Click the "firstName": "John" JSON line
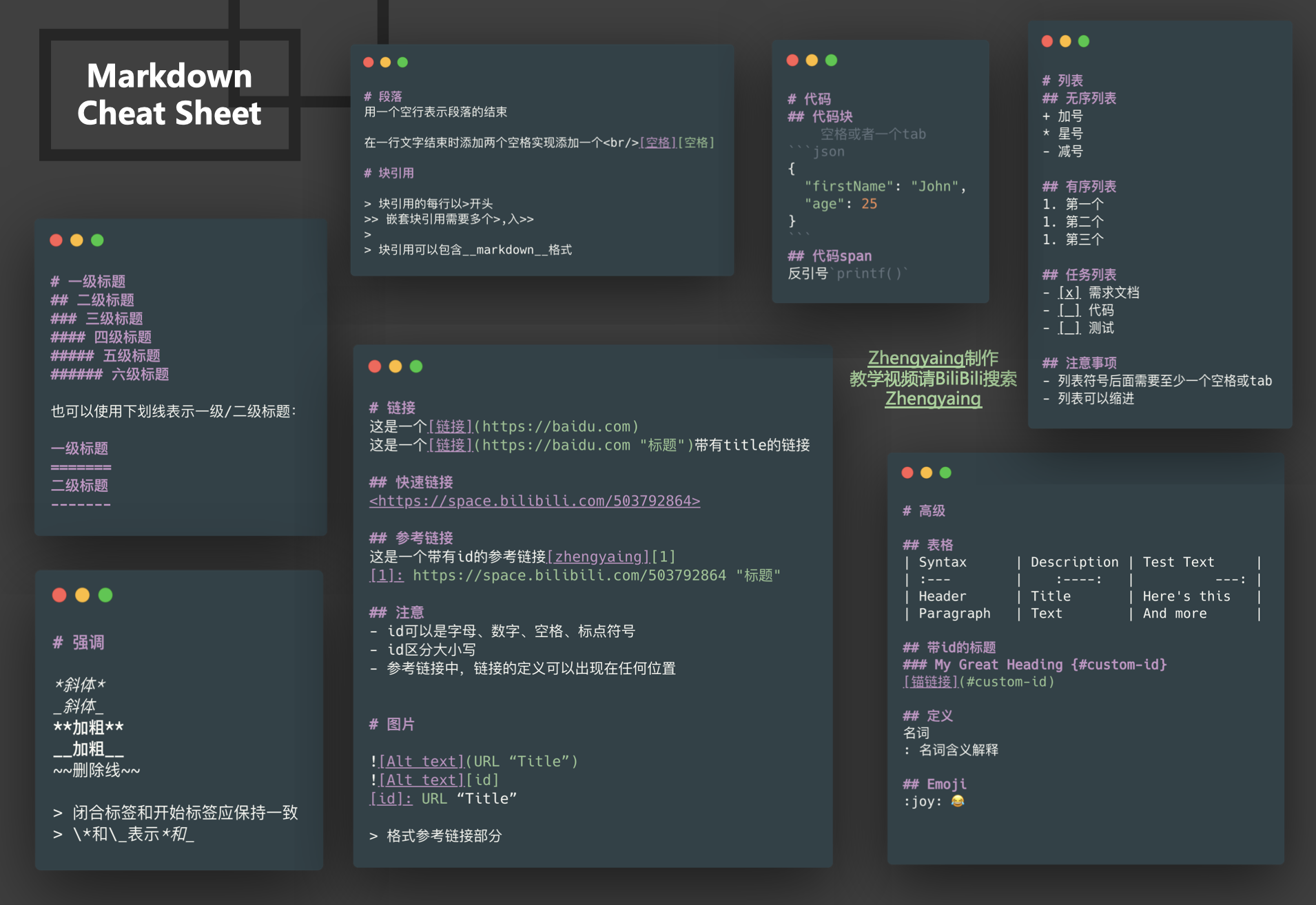Viewport: 1316px width, 905px height. (885, 187)
